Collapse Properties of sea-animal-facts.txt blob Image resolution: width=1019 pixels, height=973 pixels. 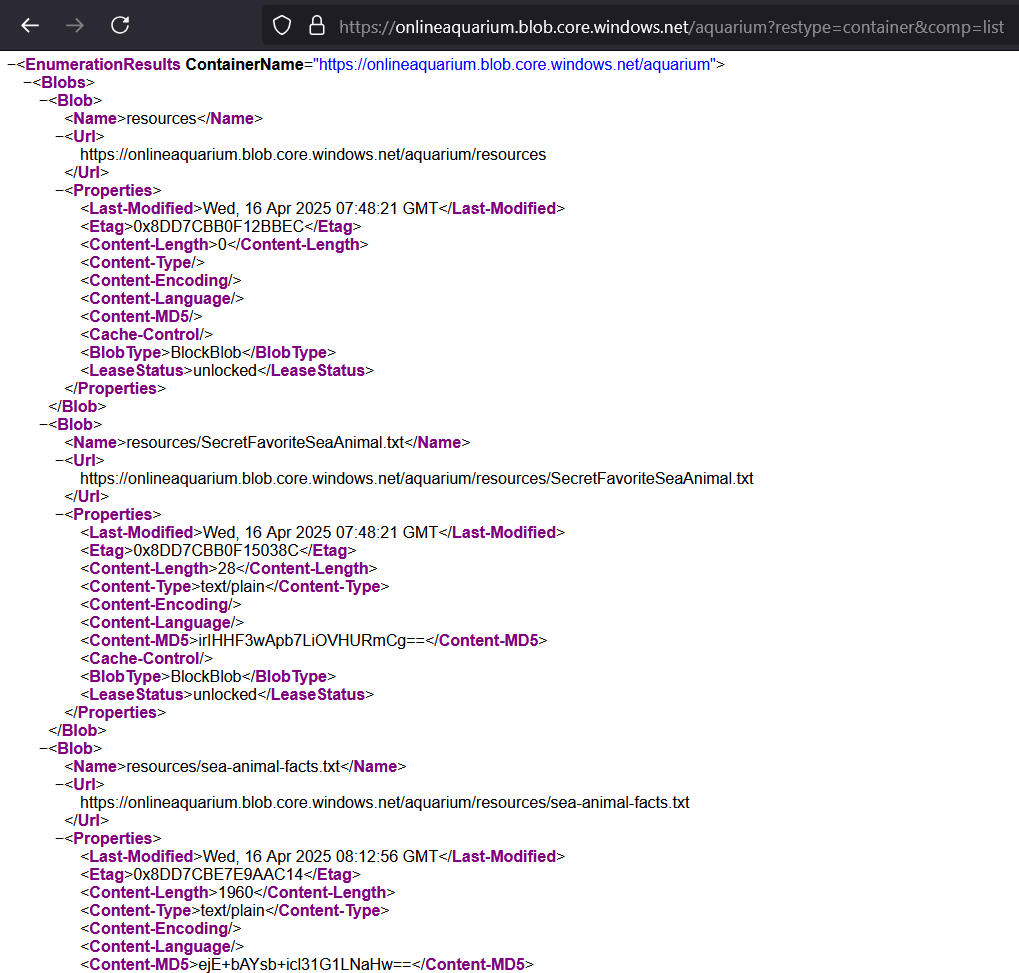[59, 839]
